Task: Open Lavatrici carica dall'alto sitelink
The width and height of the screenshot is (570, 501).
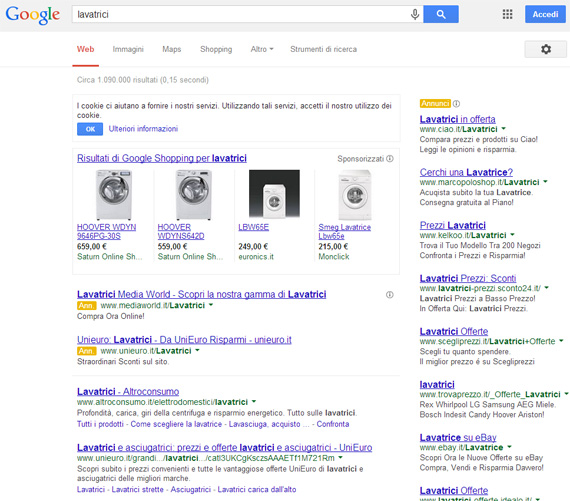Action: [x=257, y=490]
